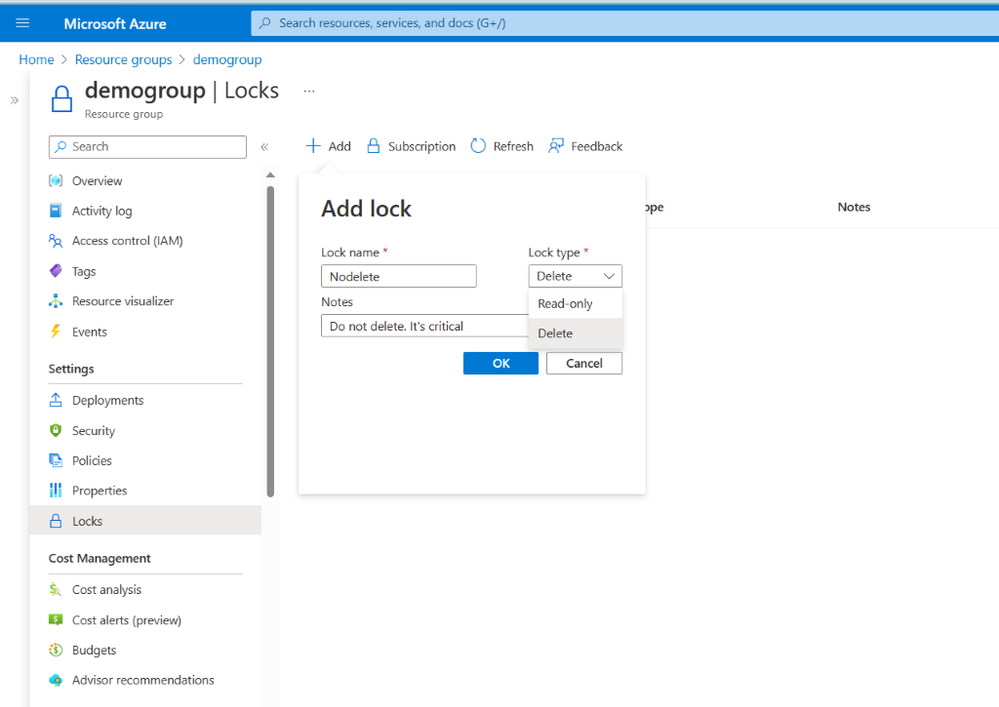The width and height of the screenshot is (999, 707).
Task: Click the Activity log icon
Action: (56, 211)
